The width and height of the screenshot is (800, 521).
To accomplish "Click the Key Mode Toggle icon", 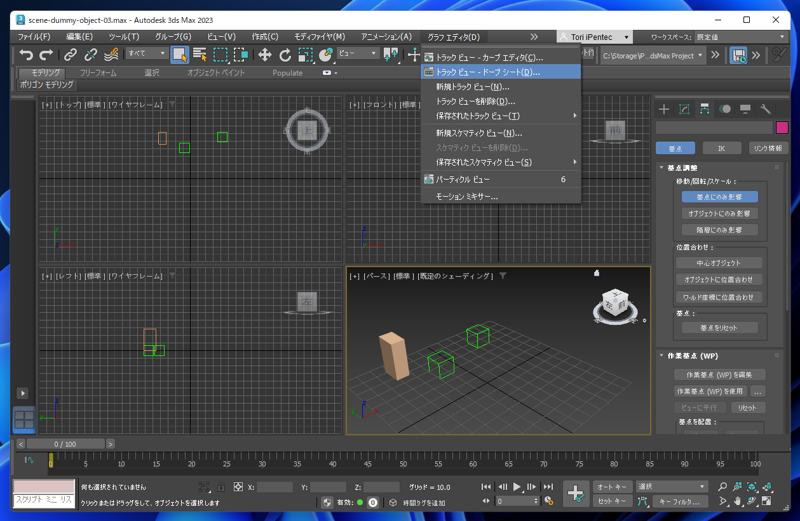I will click(x=485, y=501).
